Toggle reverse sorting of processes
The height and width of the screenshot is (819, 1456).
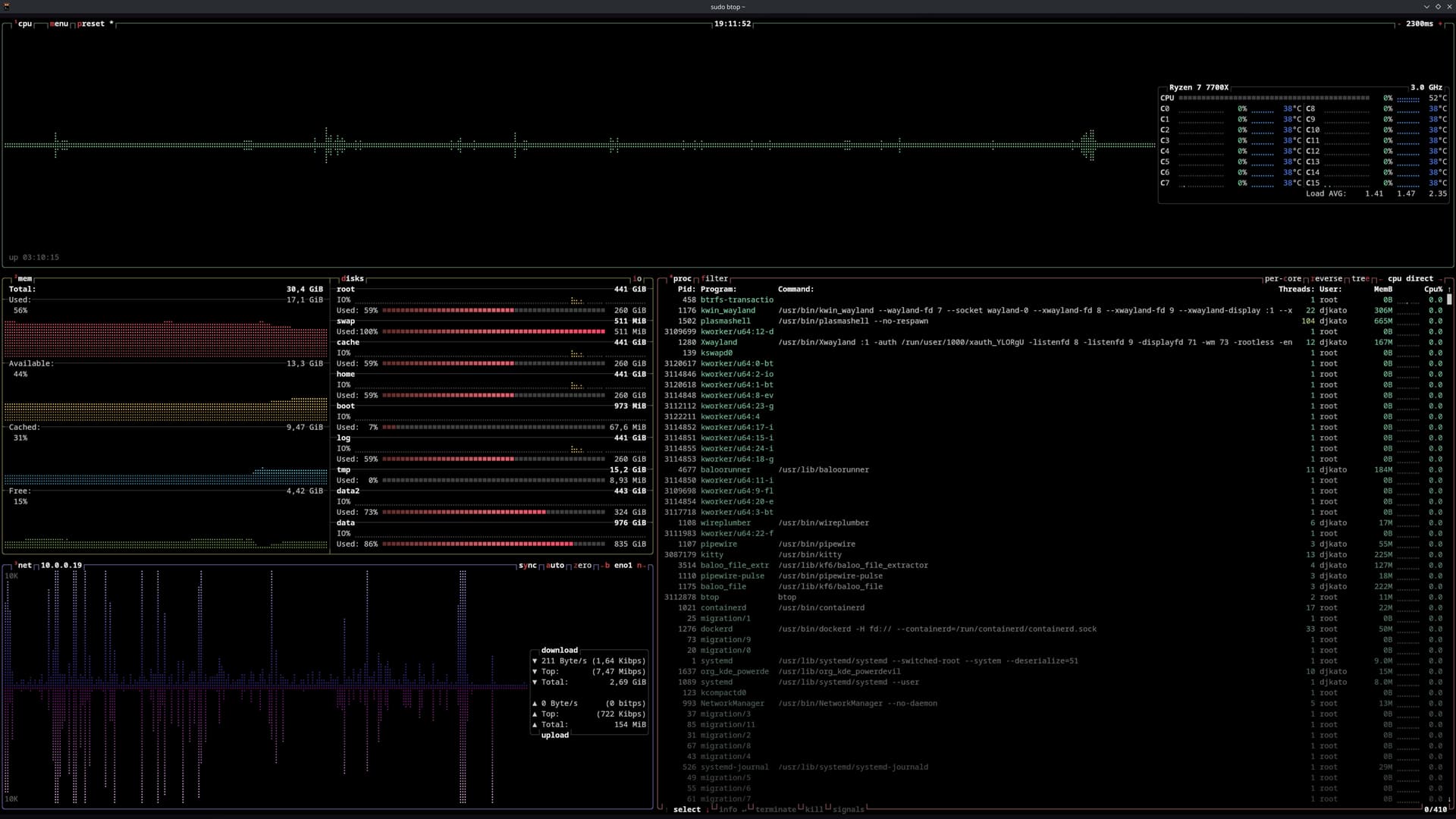tap(1327, 279)
